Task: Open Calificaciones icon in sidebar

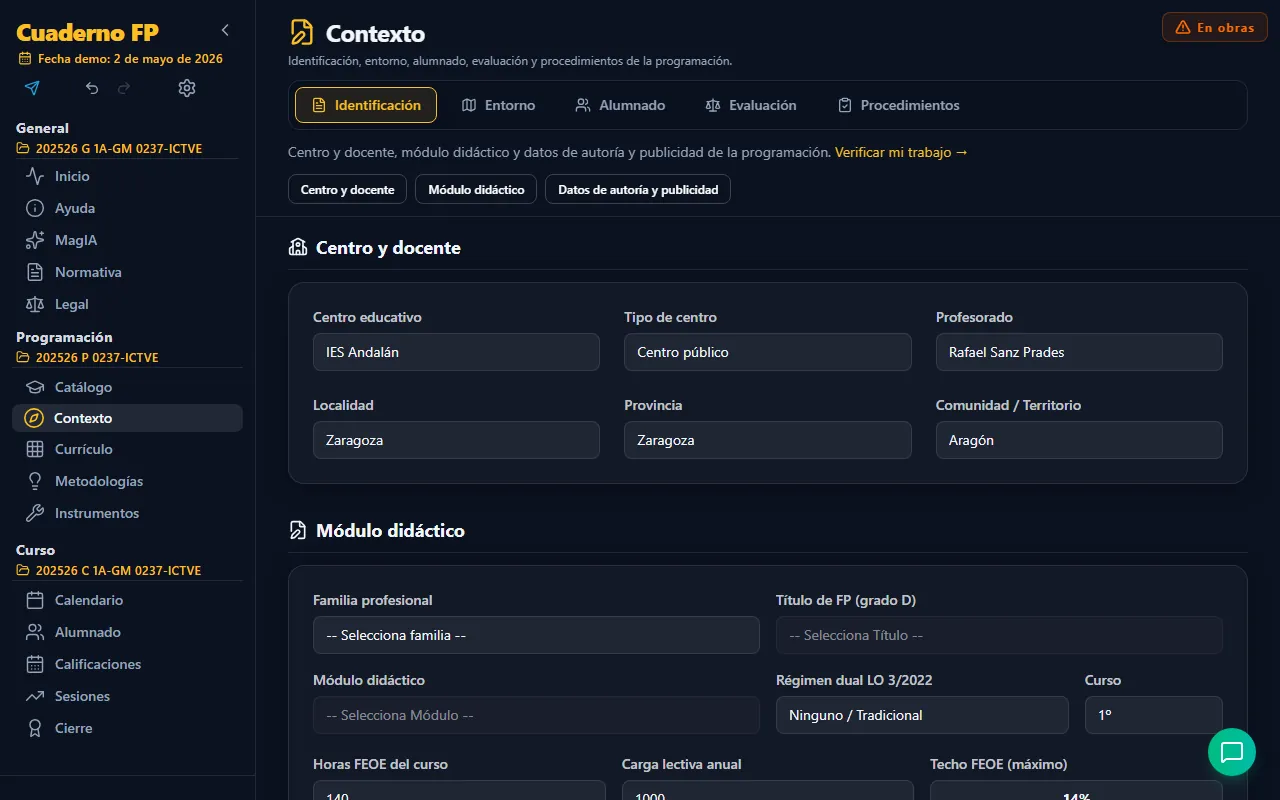Action: [x=35, y=664]
